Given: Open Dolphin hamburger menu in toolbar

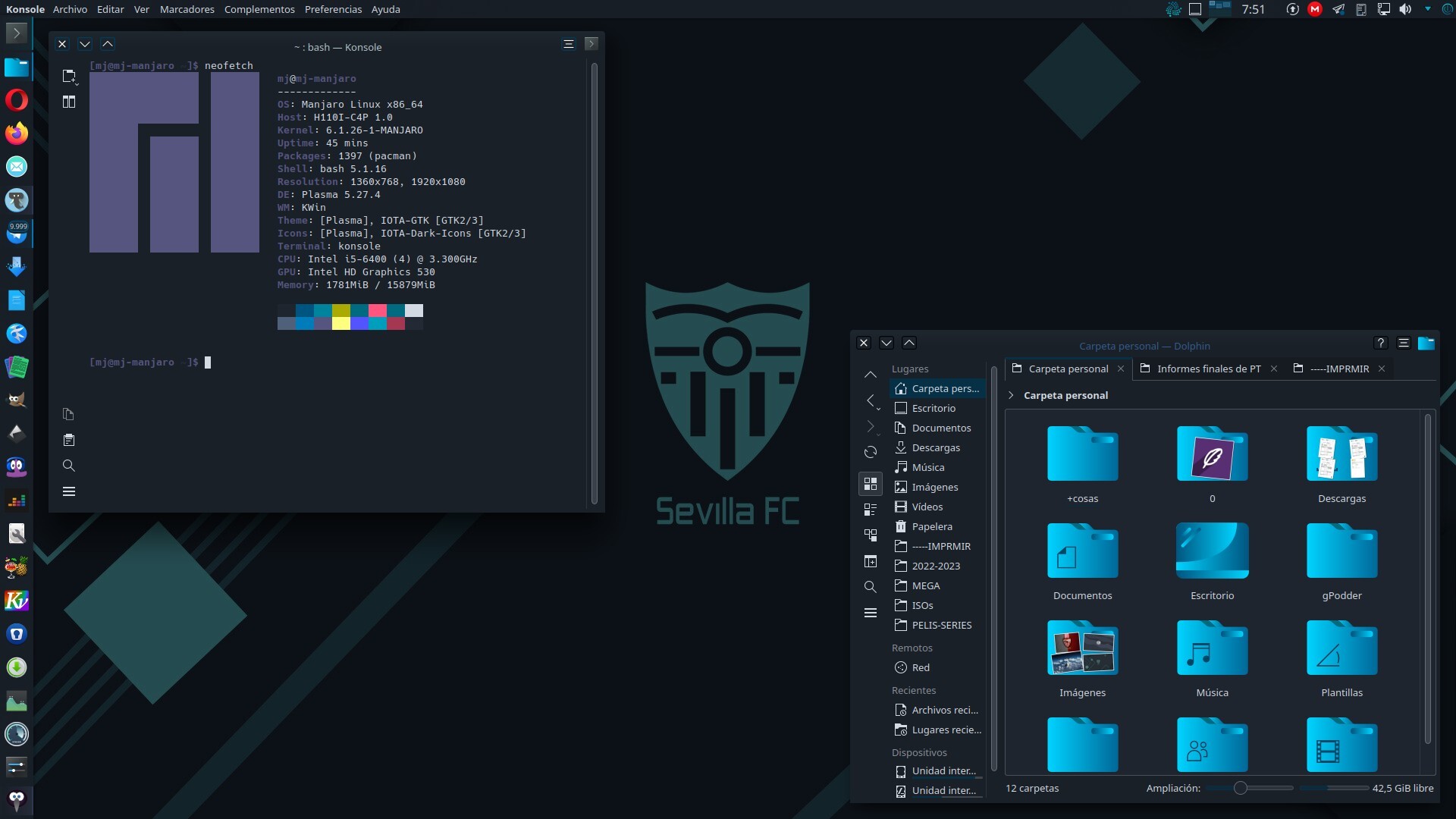Looking at the screenshot, I should pyautogui.click(x=871, y=613).
